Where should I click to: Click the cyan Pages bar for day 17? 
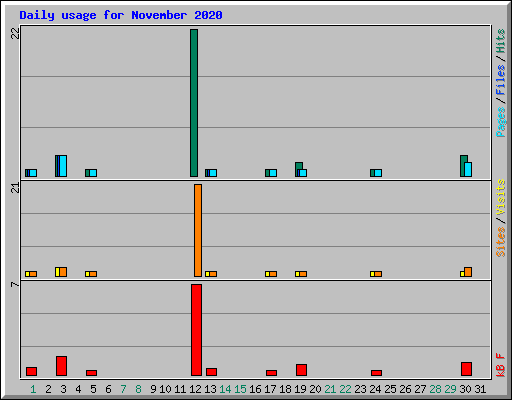click(x=273, y=173)
